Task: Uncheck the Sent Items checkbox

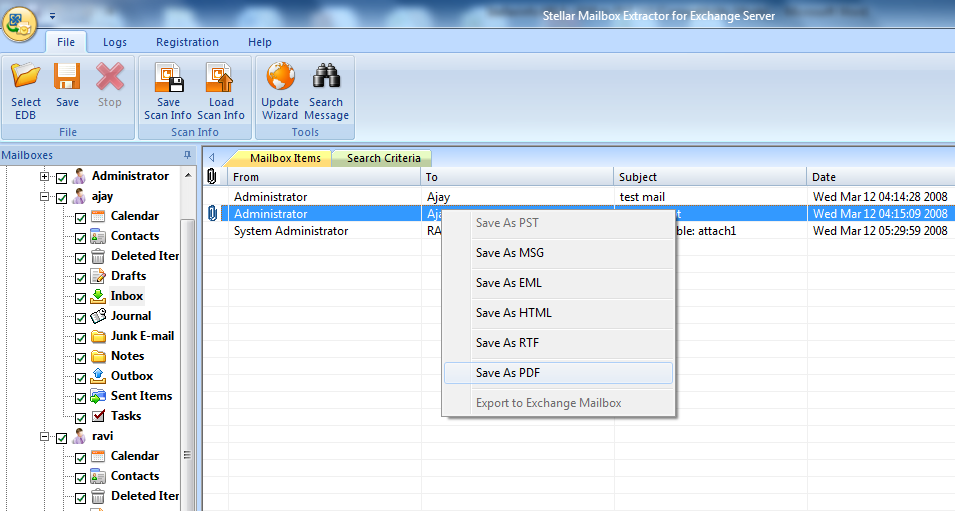Action: tap(80, 398)
